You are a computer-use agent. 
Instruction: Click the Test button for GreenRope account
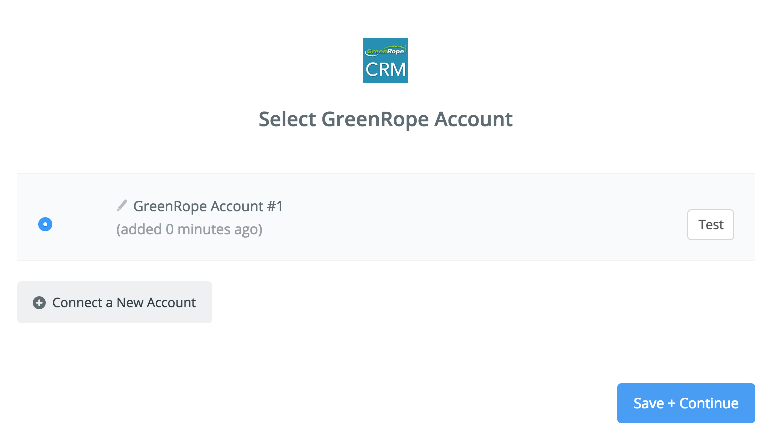point(710,225)
